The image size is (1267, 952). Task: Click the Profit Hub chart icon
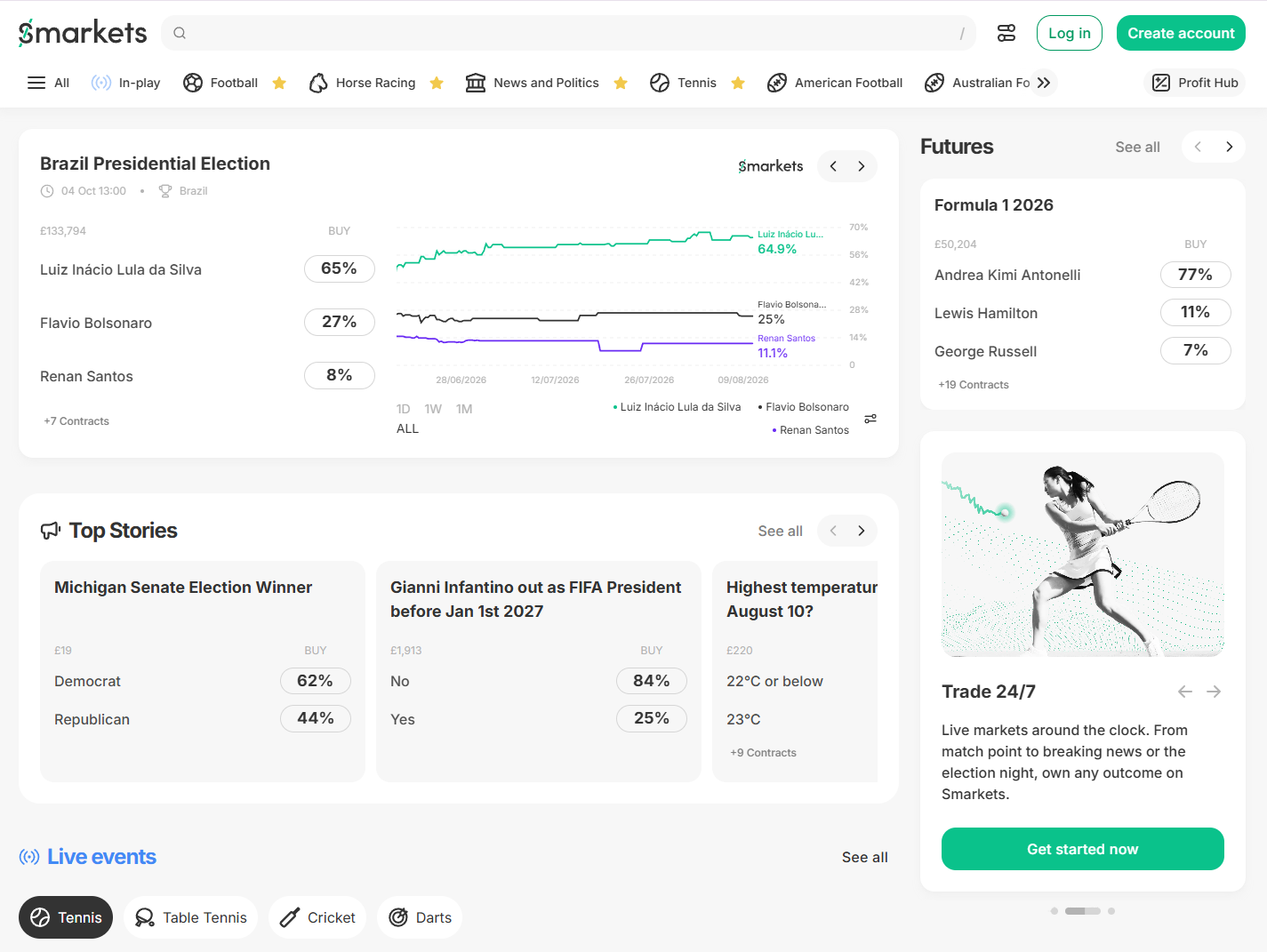coord(1161,83)
